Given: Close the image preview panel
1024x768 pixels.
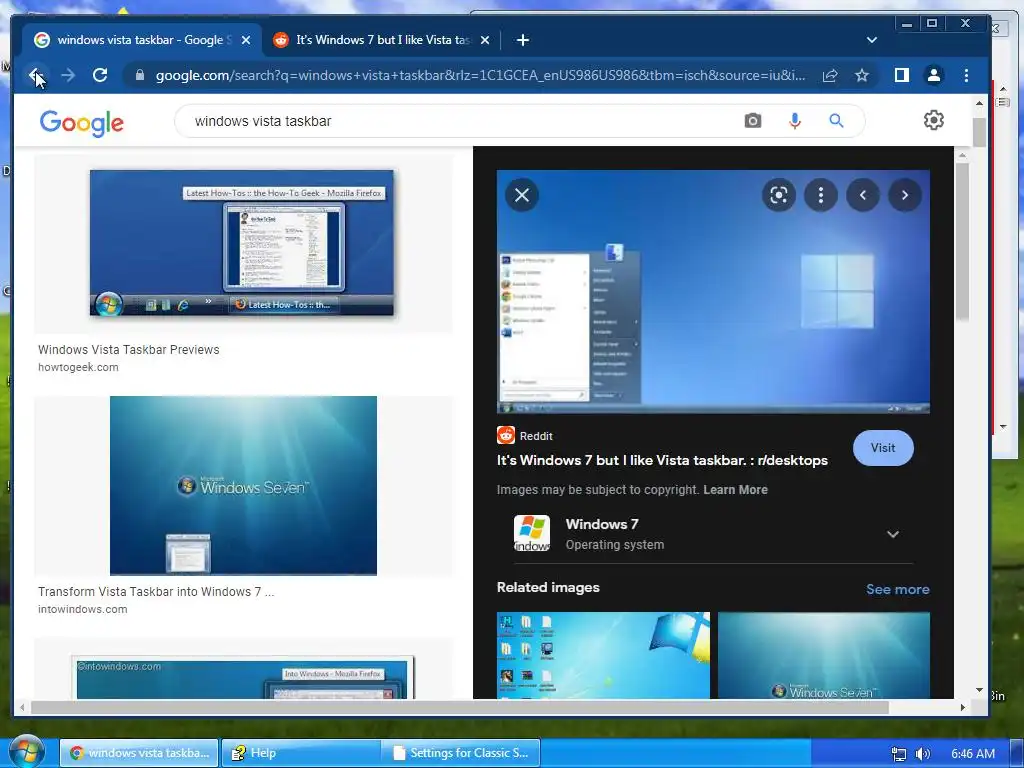Looking at the screenshot, I should (x=522, y=195).
